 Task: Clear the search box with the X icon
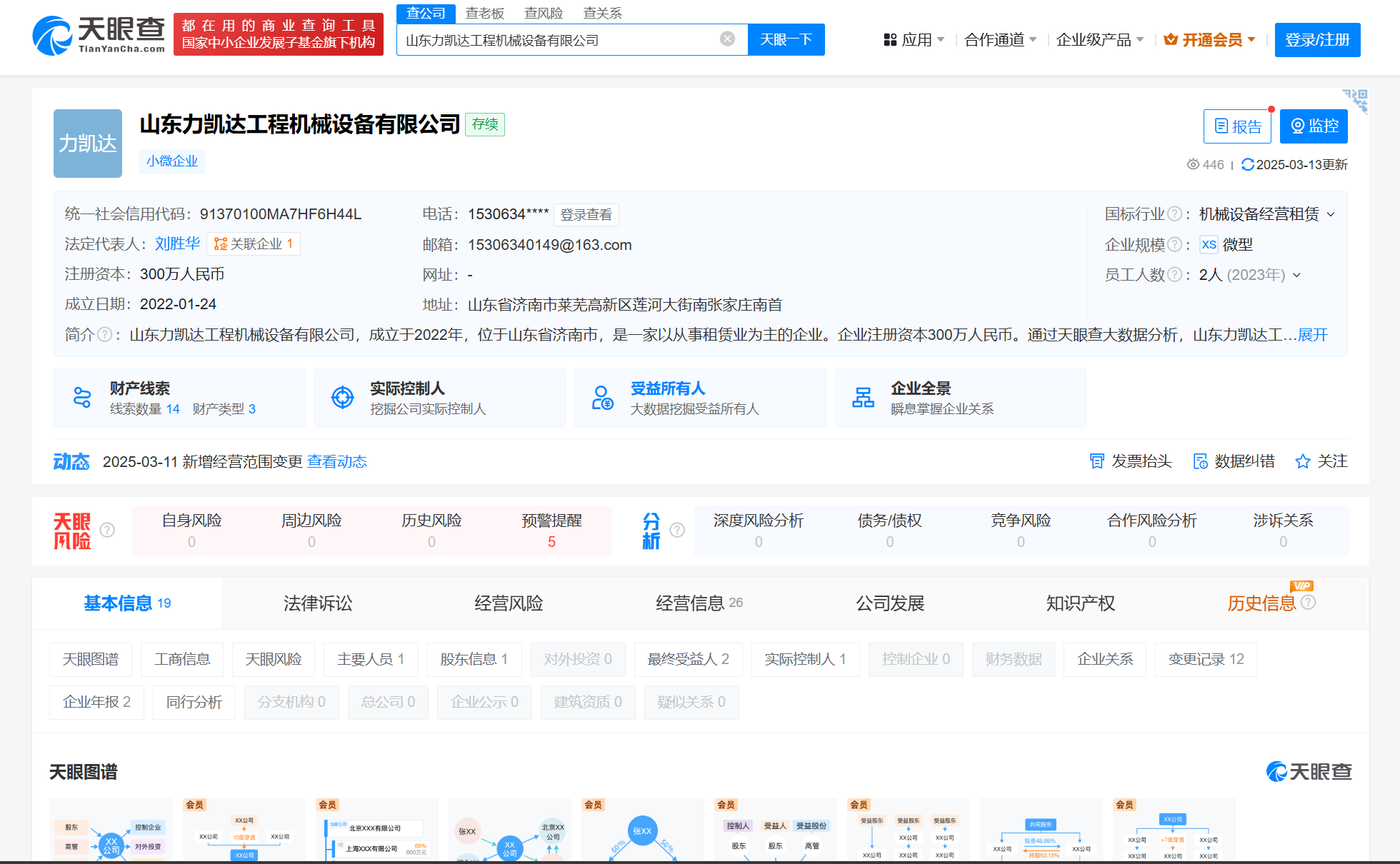[x=727, y=39]
